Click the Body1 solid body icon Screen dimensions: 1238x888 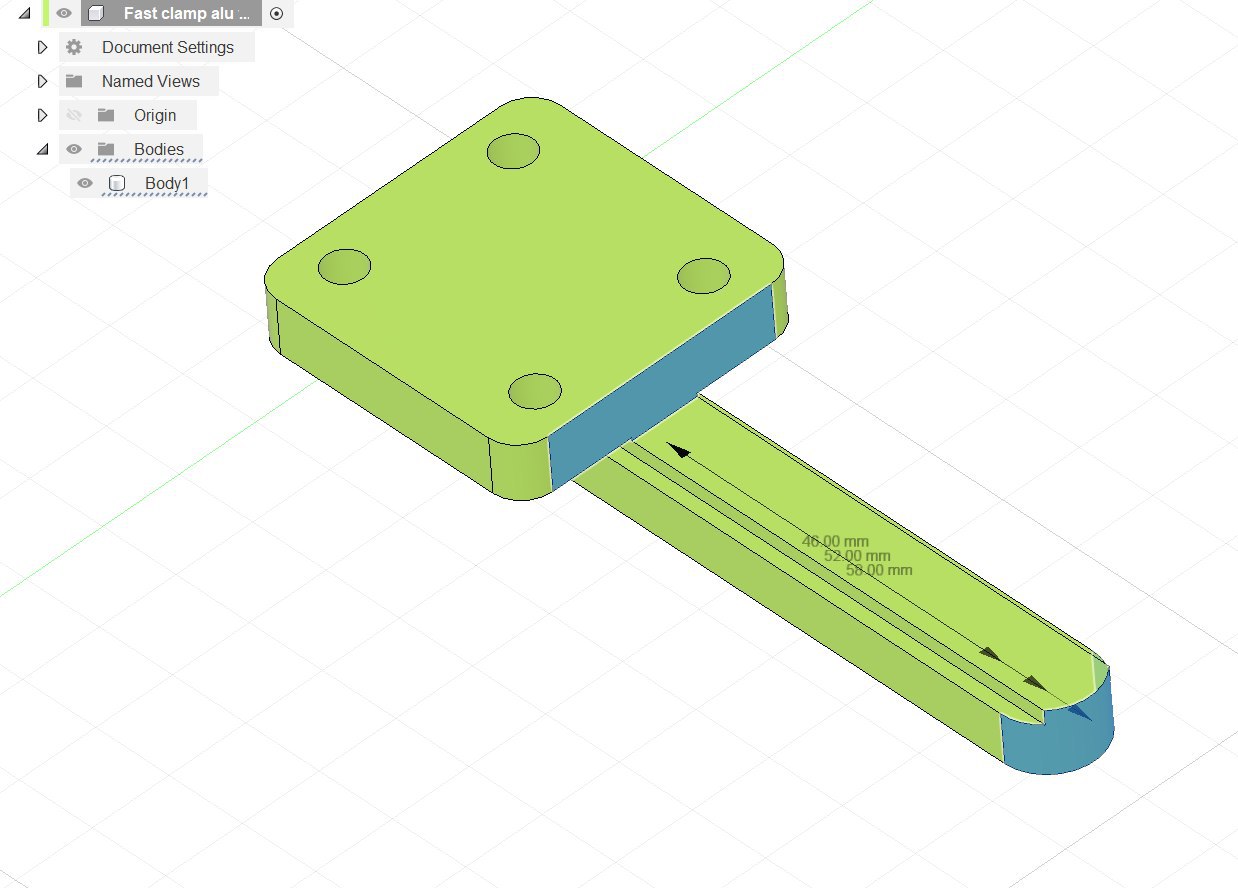117,183
